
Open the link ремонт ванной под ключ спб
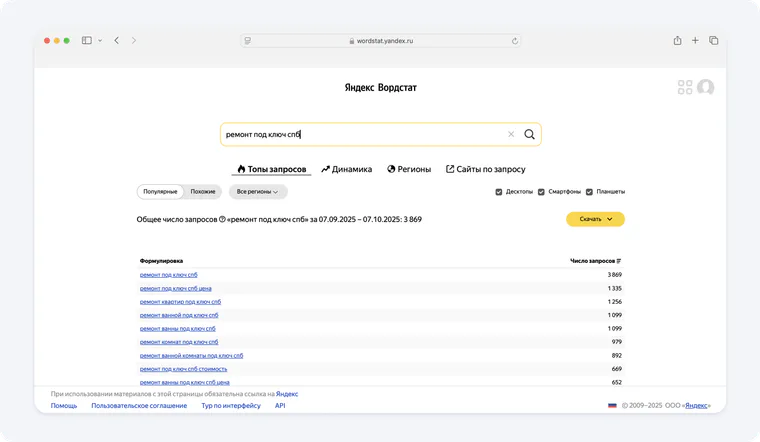click(179, 315)
